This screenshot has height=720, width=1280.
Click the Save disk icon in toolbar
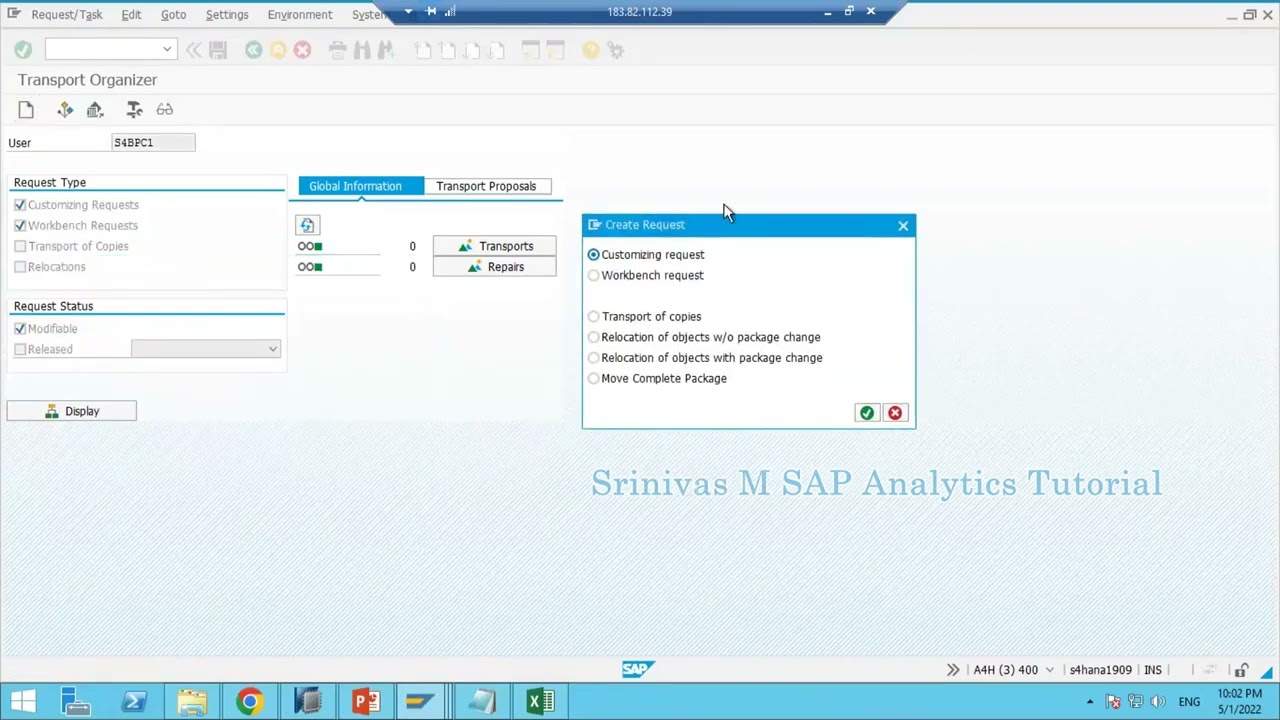click(x=218, y=50)
